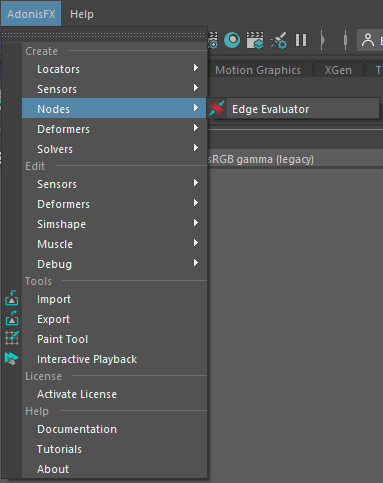Open the sRGB gamma (legacy) dropdown

click(x=295, y=159)
